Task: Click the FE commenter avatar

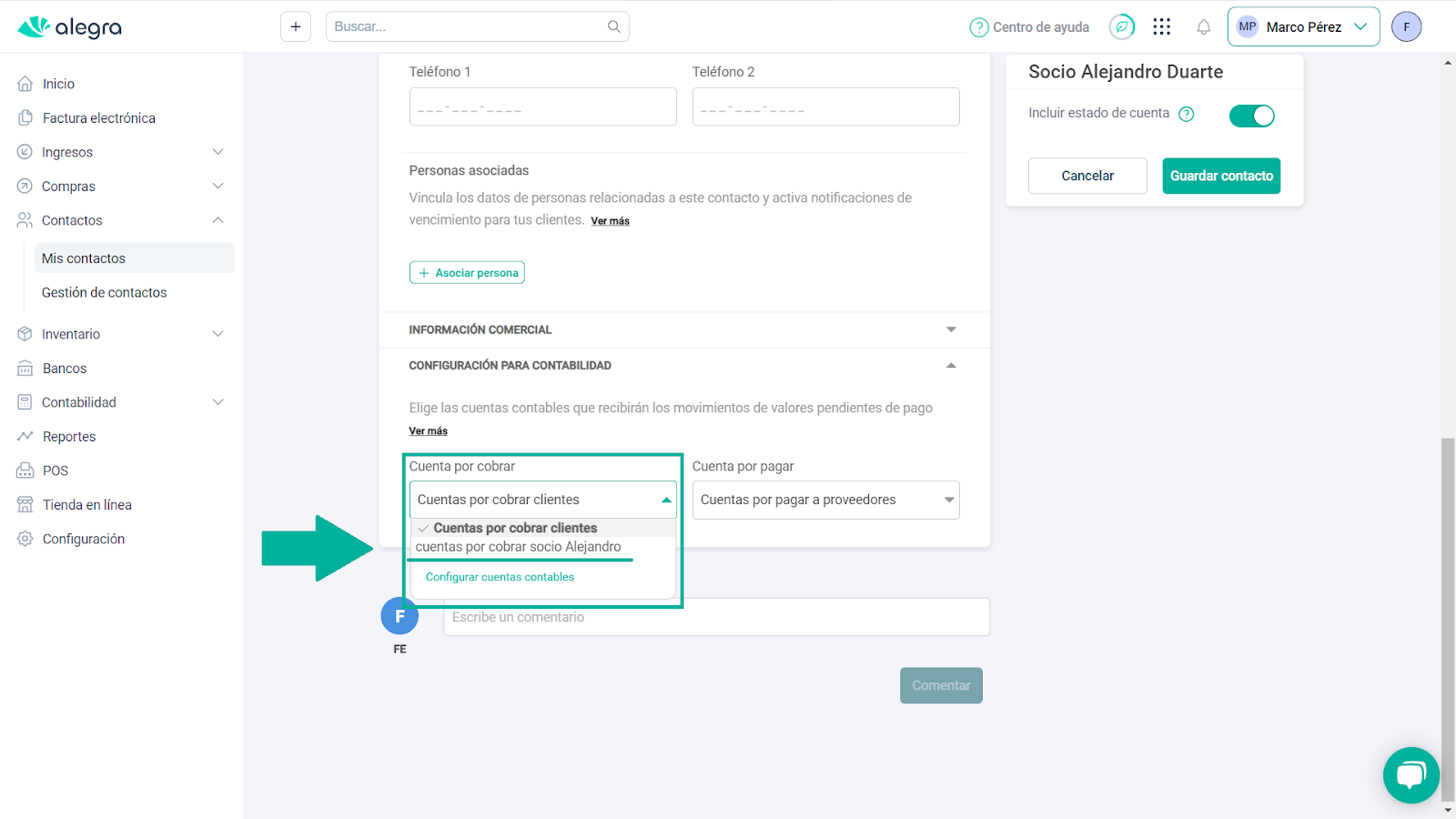Action: [x=399, y=616]
